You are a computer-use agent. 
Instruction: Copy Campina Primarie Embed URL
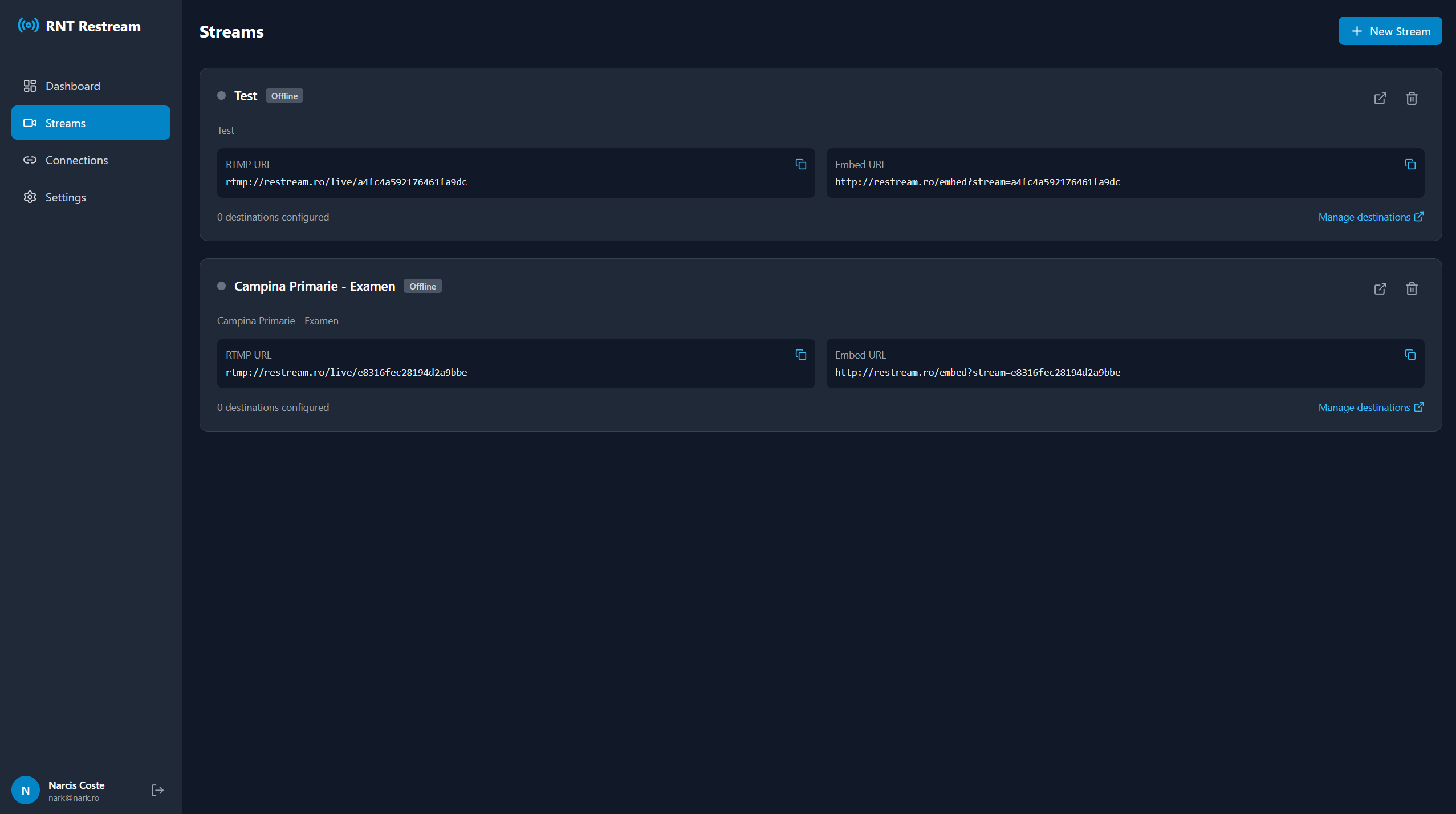click(1410, 355)
